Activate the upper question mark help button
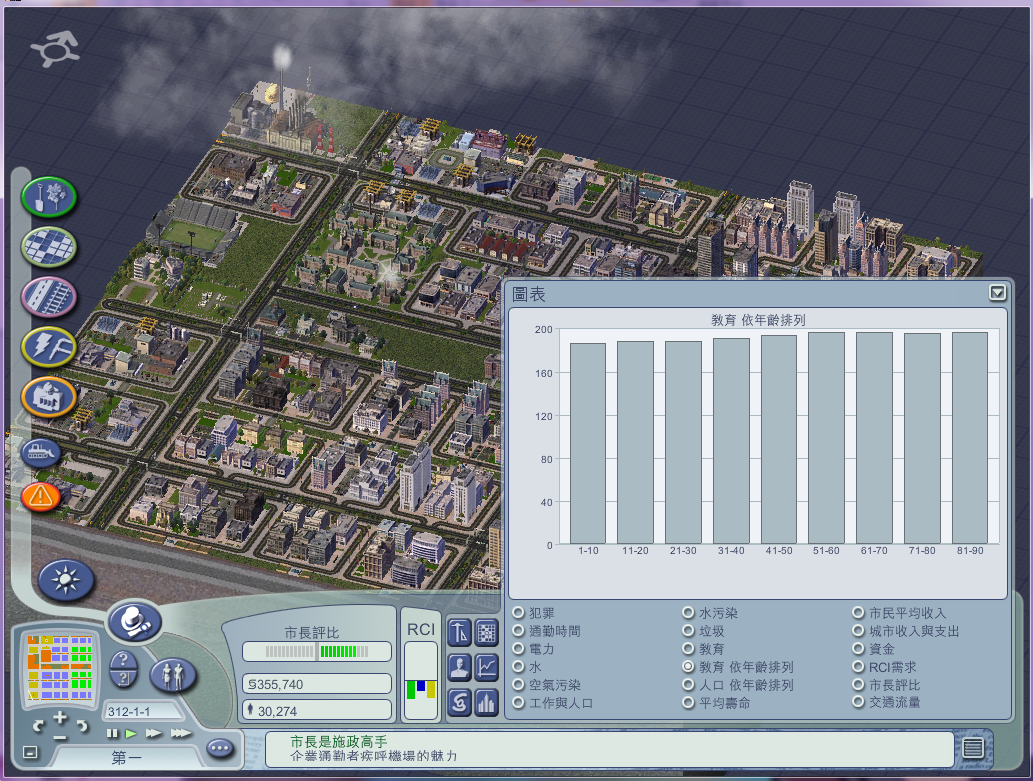 [x=123, y=660]
